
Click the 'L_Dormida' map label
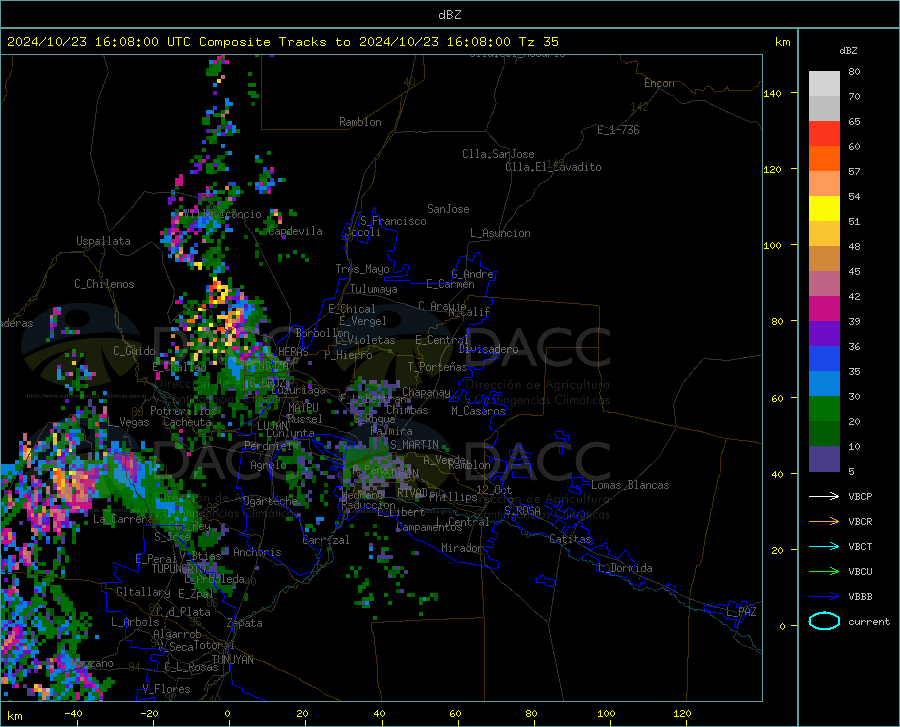625,568
